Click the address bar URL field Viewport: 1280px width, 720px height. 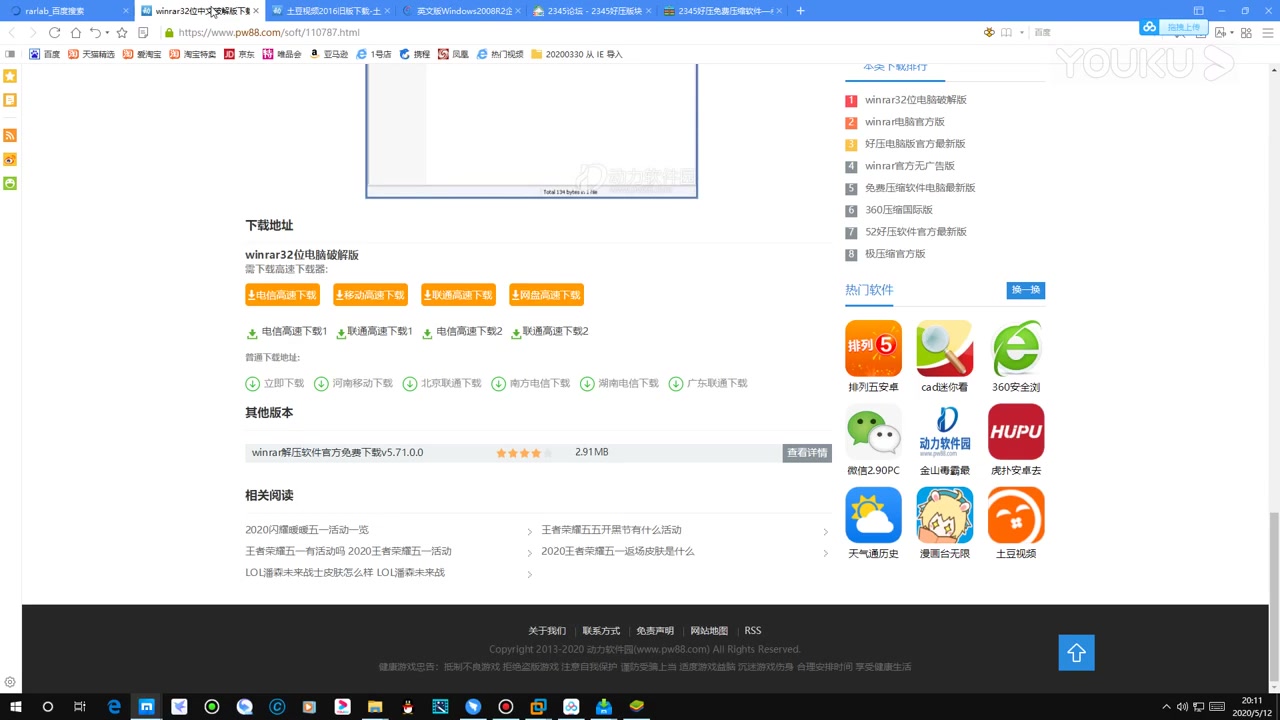(570, 32)
